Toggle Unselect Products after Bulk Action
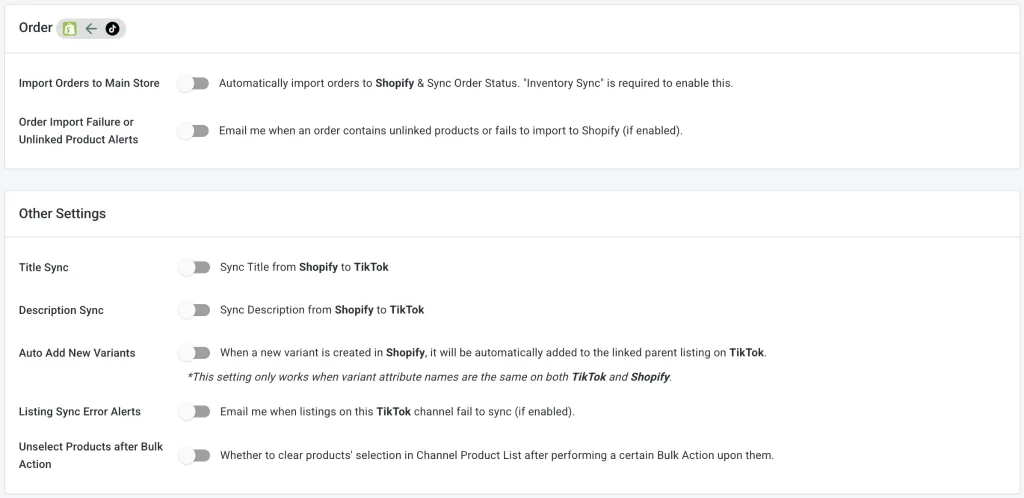 (x=195, y=455)
